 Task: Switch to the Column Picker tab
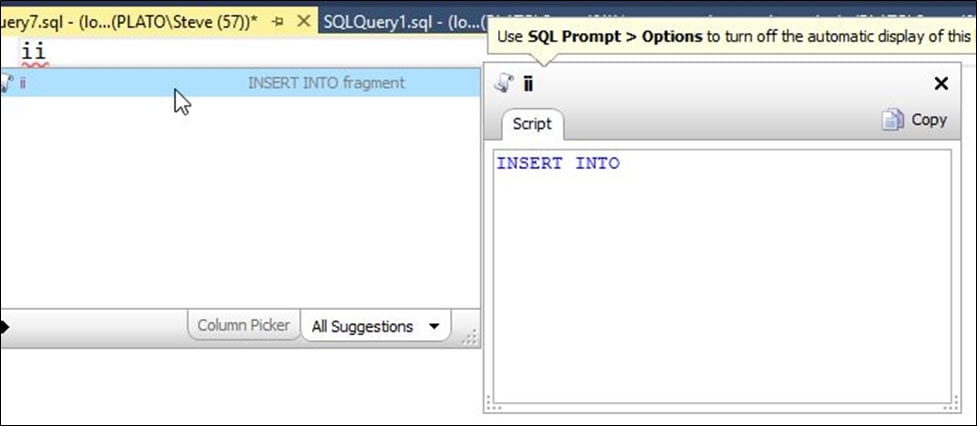click(244, 325)
